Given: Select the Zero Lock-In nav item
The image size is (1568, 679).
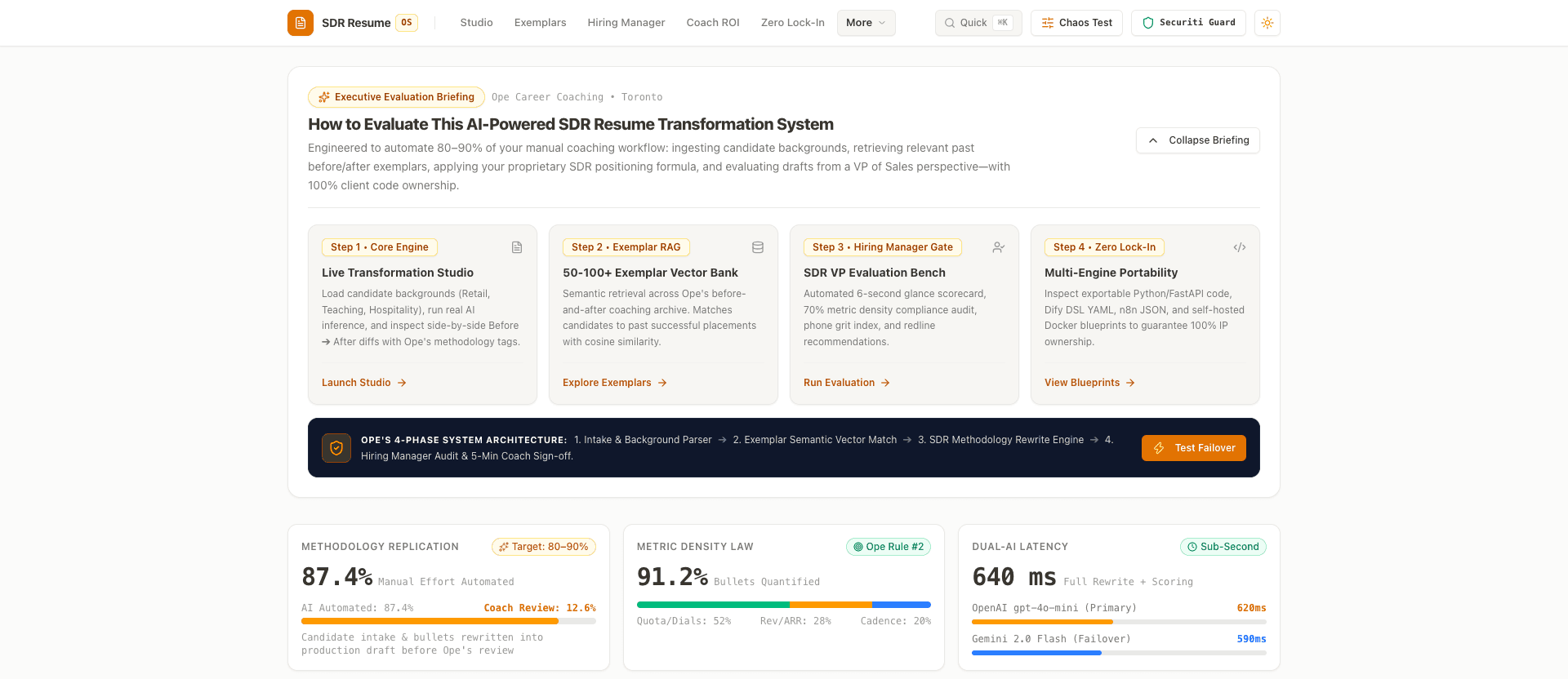Looking at the screenshot, I should tap(793, 23).
